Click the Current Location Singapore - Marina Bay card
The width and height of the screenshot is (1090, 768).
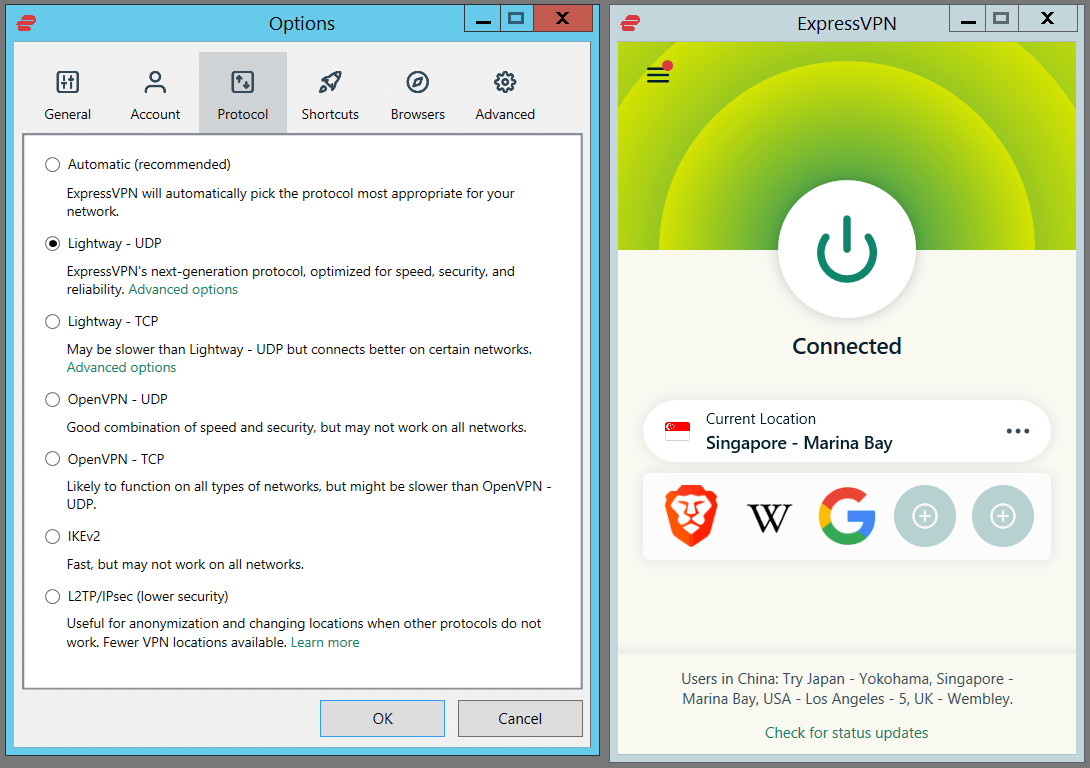point(847,431)
